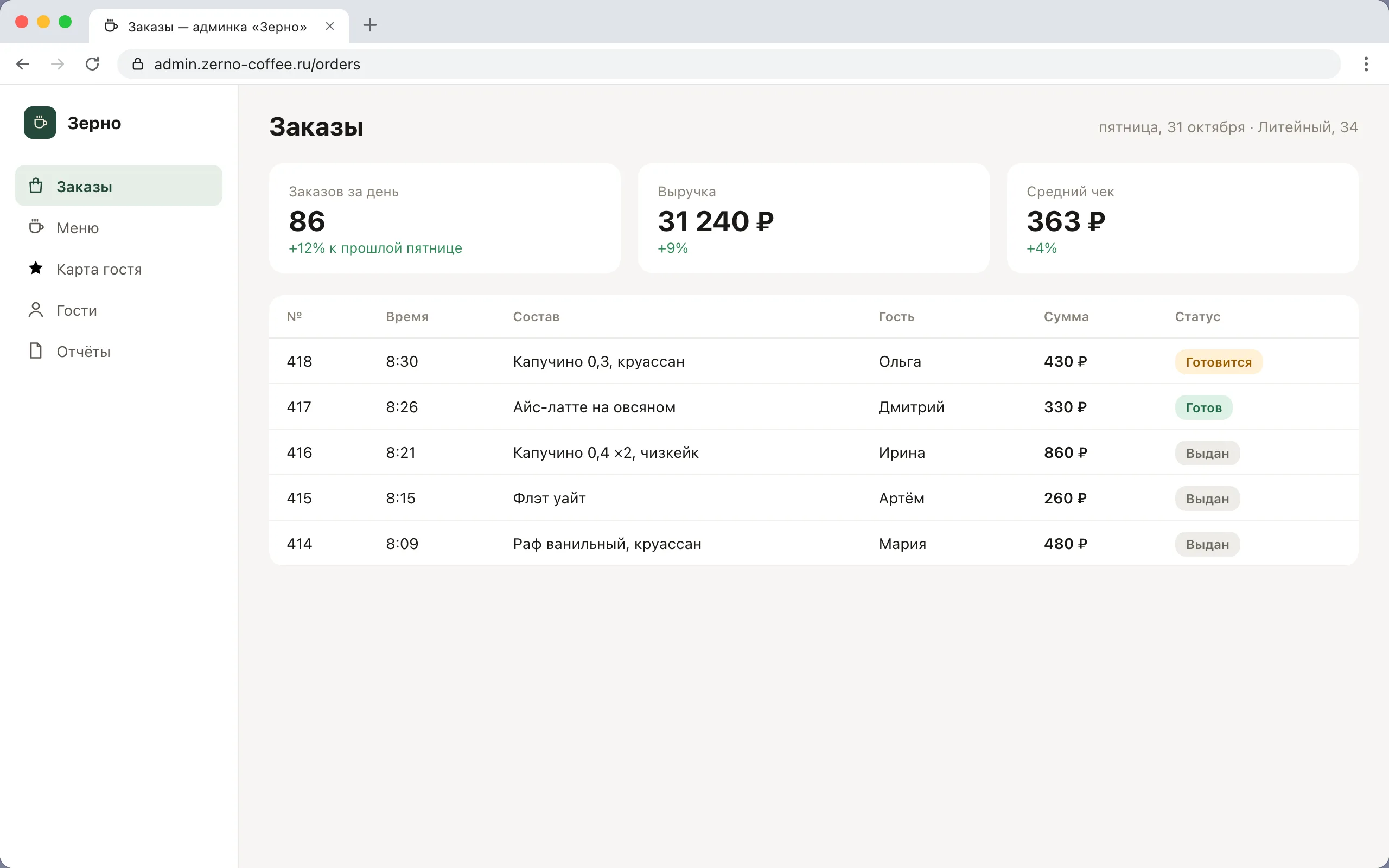Select the Заказы — админка «Зерно» browser tab
This screenshot has width=1389, height=868.
click(219, 27)
